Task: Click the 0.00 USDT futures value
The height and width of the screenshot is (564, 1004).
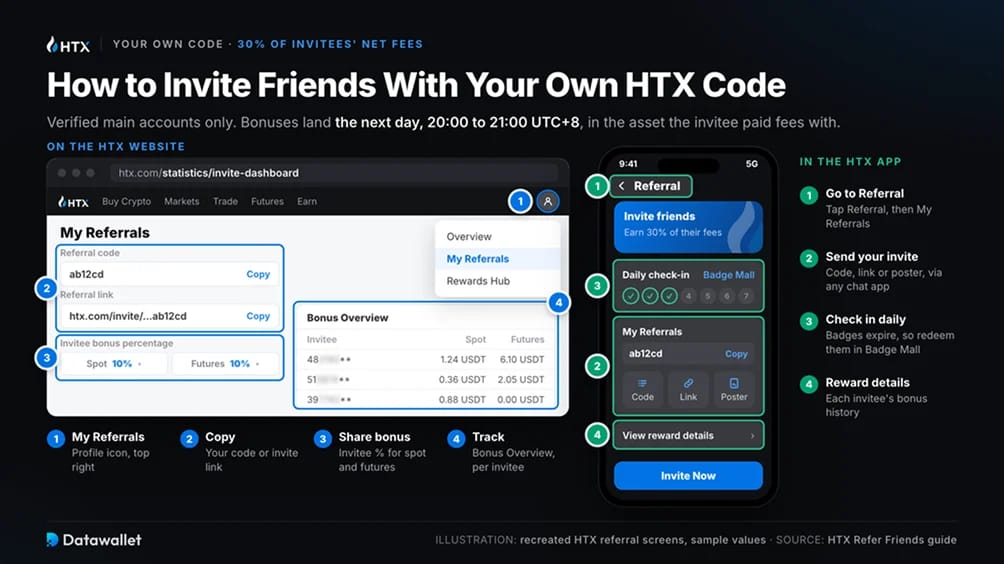Action: coord(521,399)
